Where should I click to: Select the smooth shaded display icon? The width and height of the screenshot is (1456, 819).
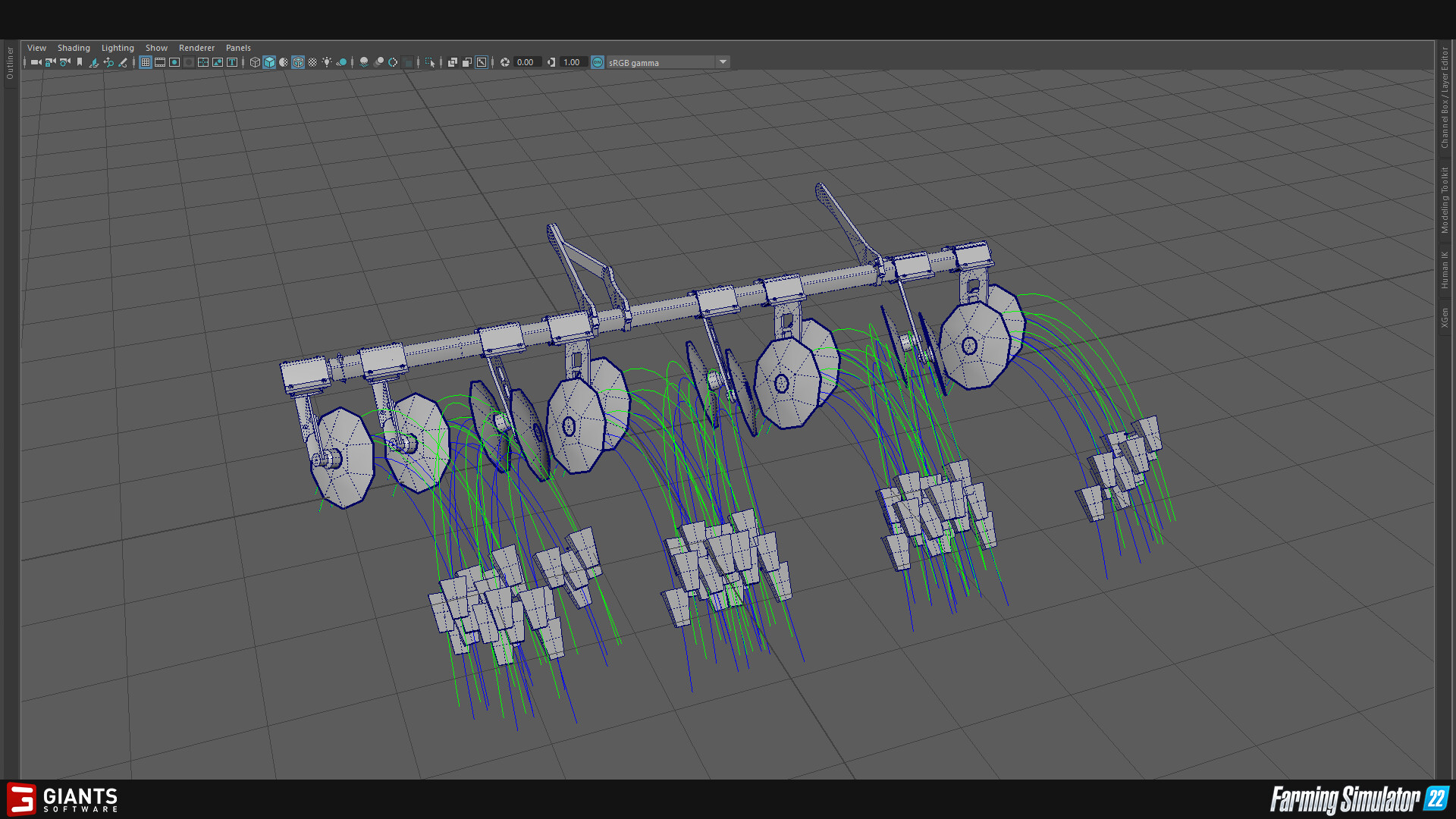tap(269, 62)
